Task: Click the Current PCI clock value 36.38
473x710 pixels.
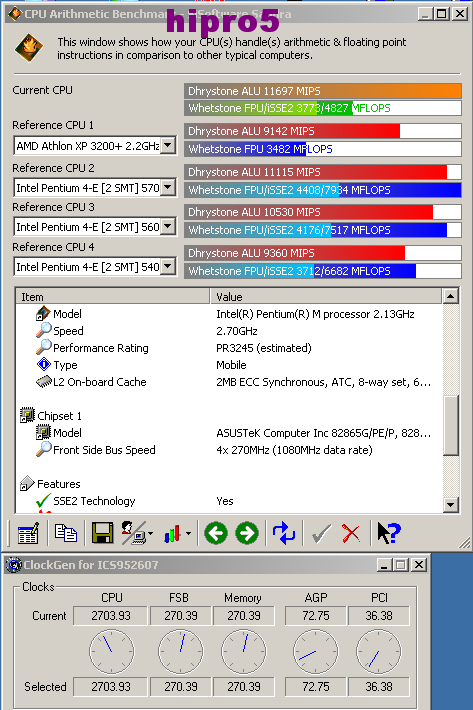Action: 379,616
